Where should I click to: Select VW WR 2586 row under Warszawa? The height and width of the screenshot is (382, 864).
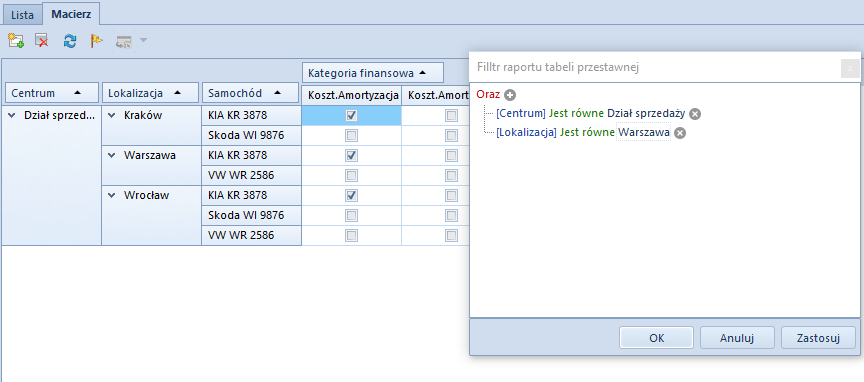pyautogui.click(x=251, y=175)
